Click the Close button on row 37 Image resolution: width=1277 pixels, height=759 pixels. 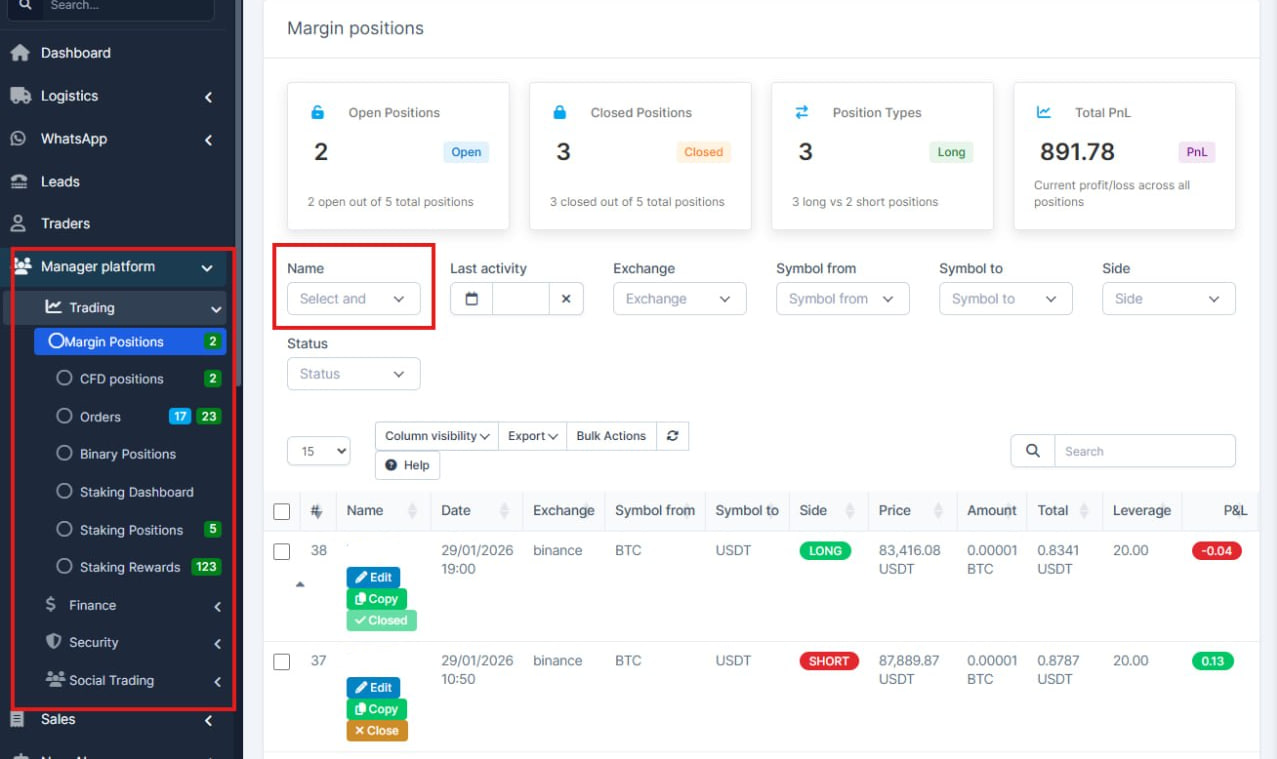pyautogui.click(x=376, y=731)
